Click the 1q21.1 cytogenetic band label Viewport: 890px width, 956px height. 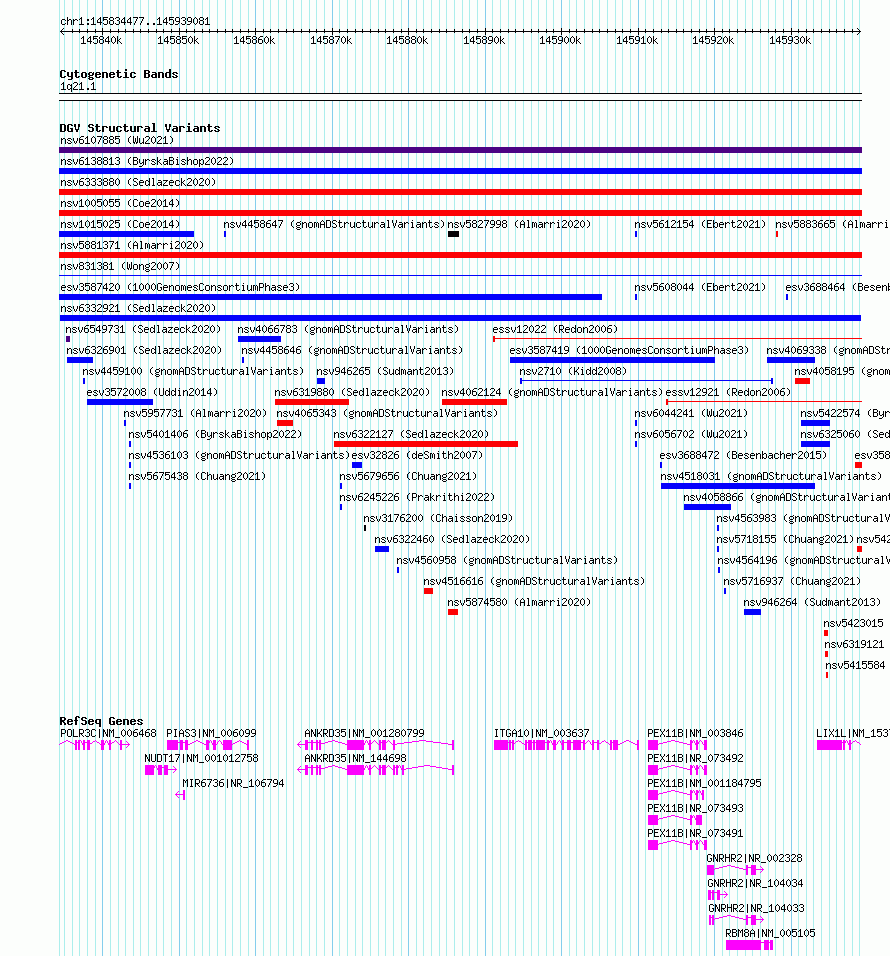78,87
